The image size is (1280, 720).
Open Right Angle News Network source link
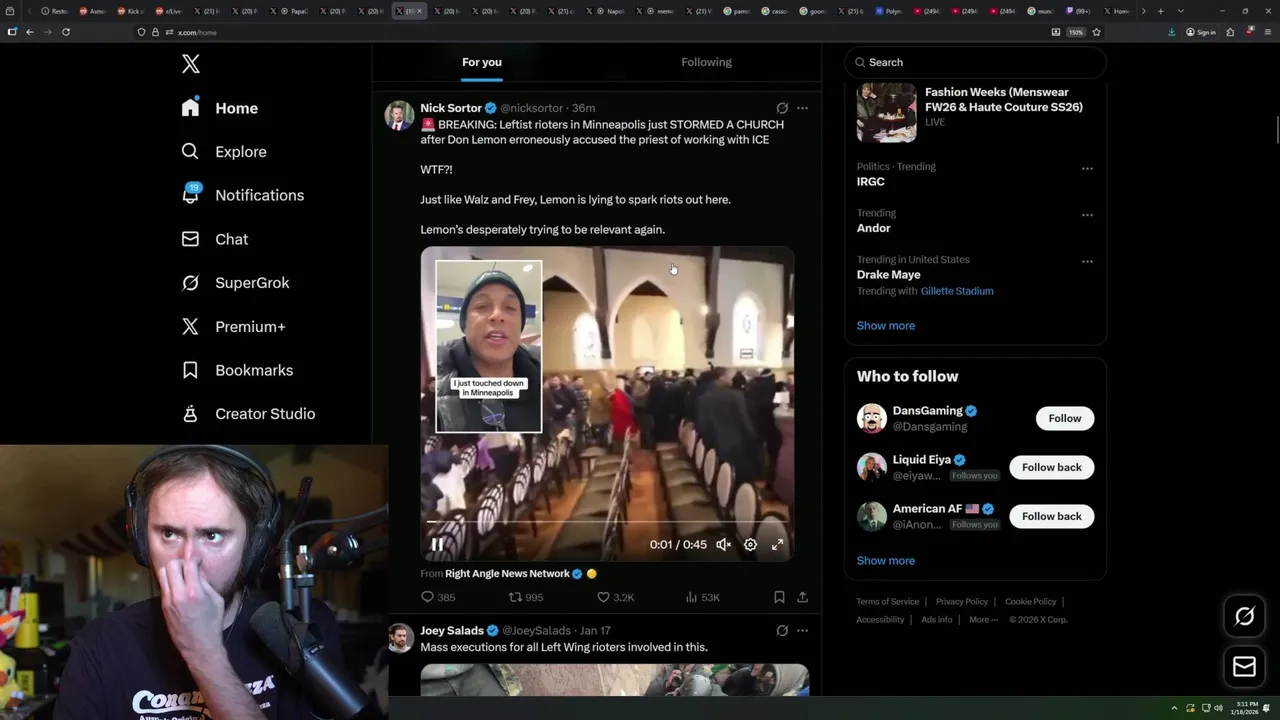[507, 574]
